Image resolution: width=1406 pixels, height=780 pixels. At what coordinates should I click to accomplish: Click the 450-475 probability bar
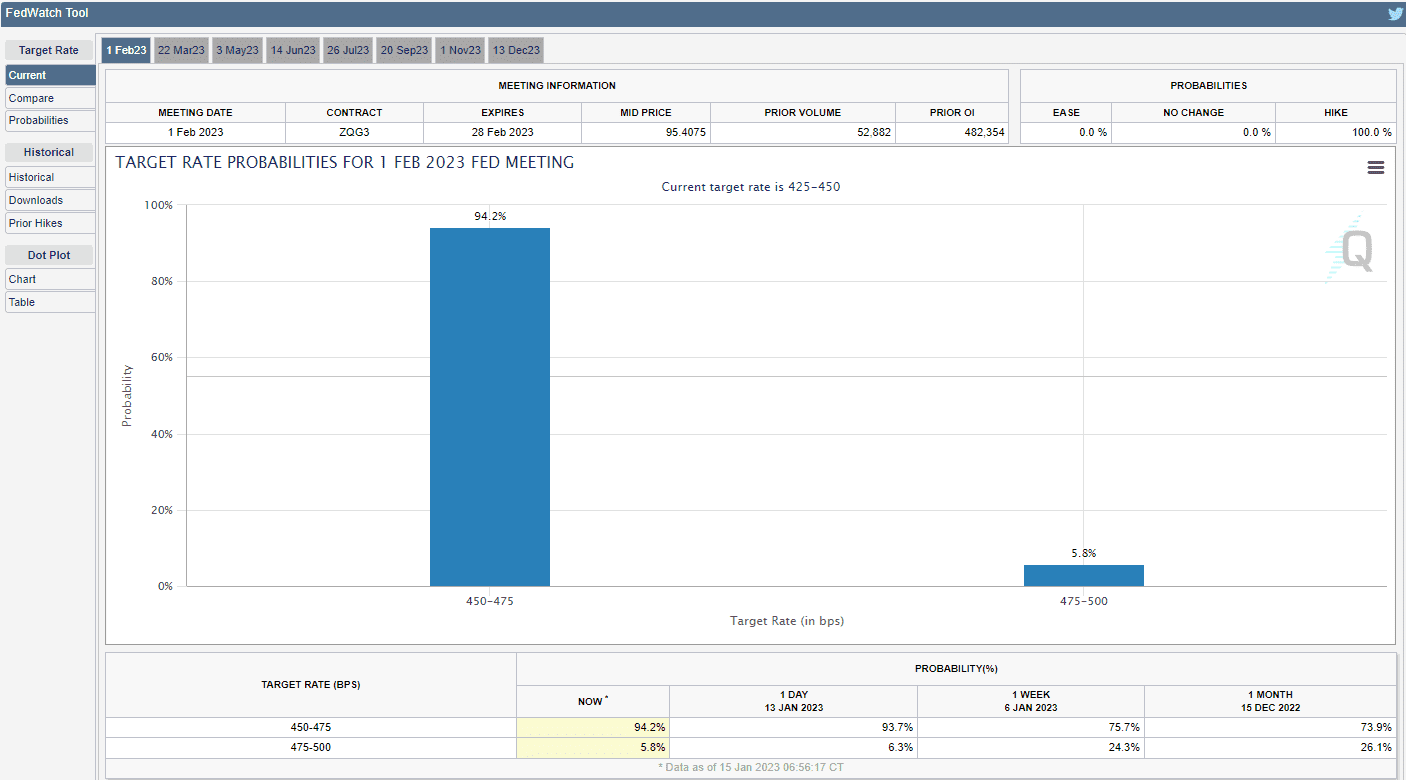coord(489,407)
